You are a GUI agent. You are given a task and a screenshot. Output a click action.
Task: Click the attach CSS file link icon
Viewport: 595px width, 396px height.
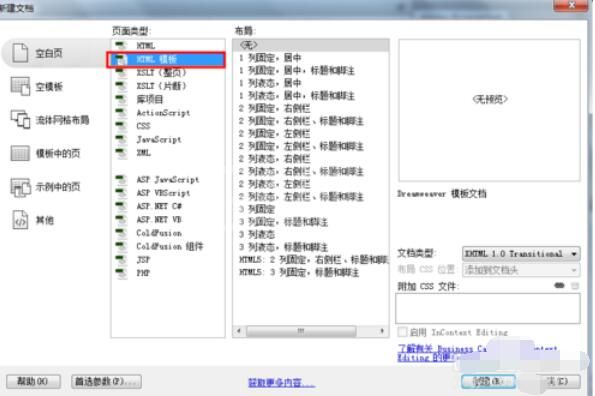559,286
